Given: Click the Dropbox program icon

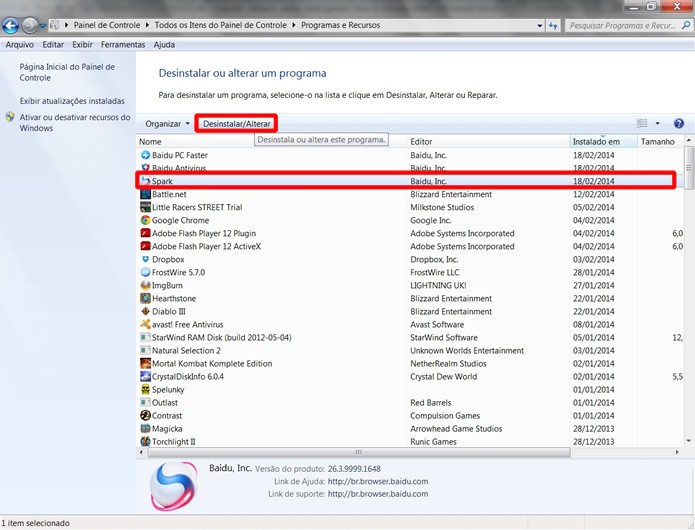Looking at the screenshot, I should pos(145,259).
